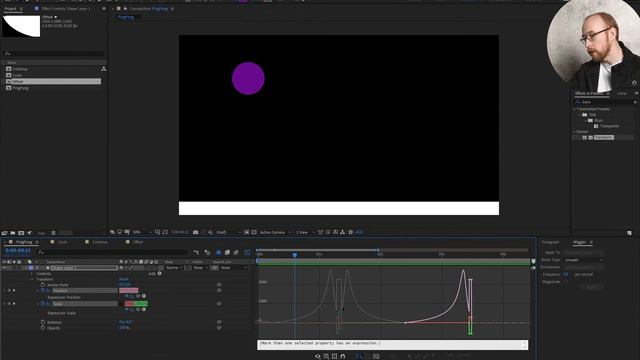
Task: Click the Effects & Presets search field
Action: (605, 102)
